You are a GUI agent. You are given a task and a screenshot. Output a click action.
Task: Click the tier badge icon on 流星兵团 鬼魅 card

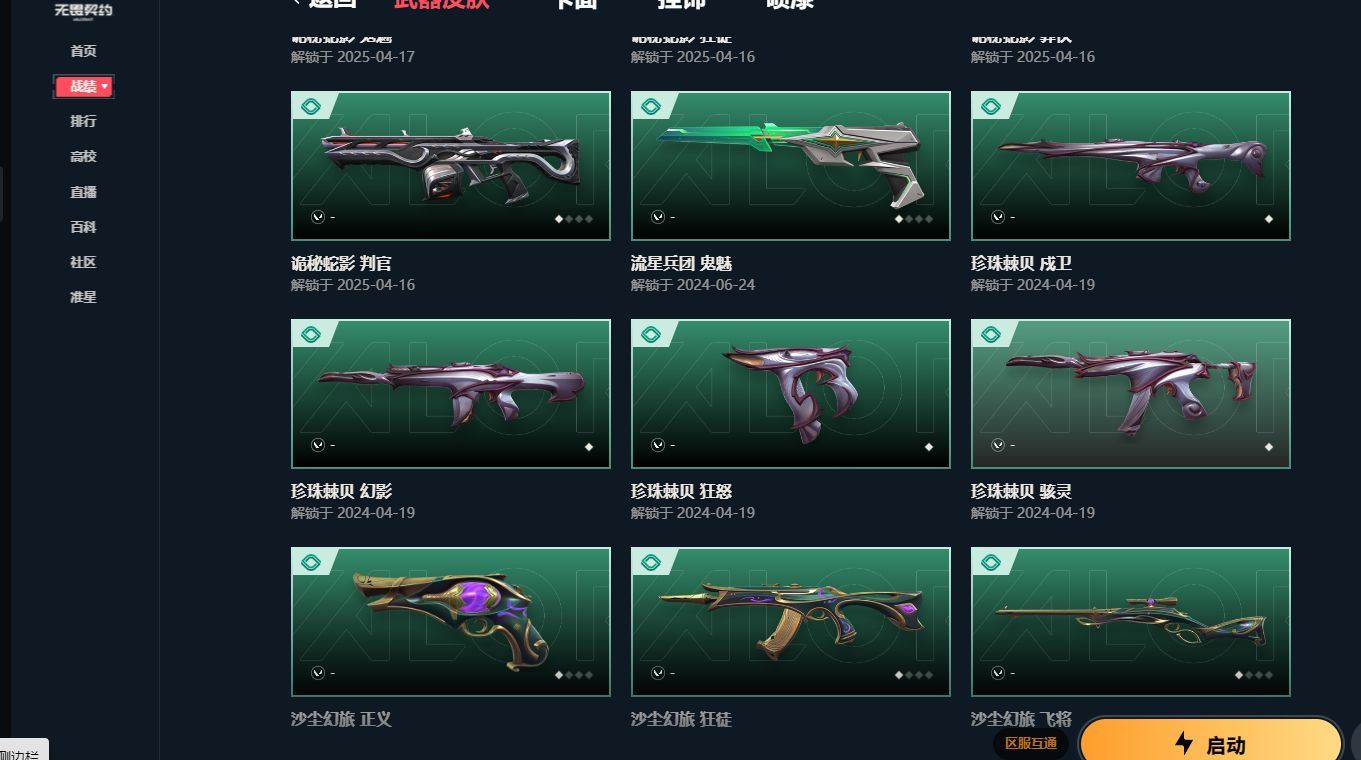651,107
